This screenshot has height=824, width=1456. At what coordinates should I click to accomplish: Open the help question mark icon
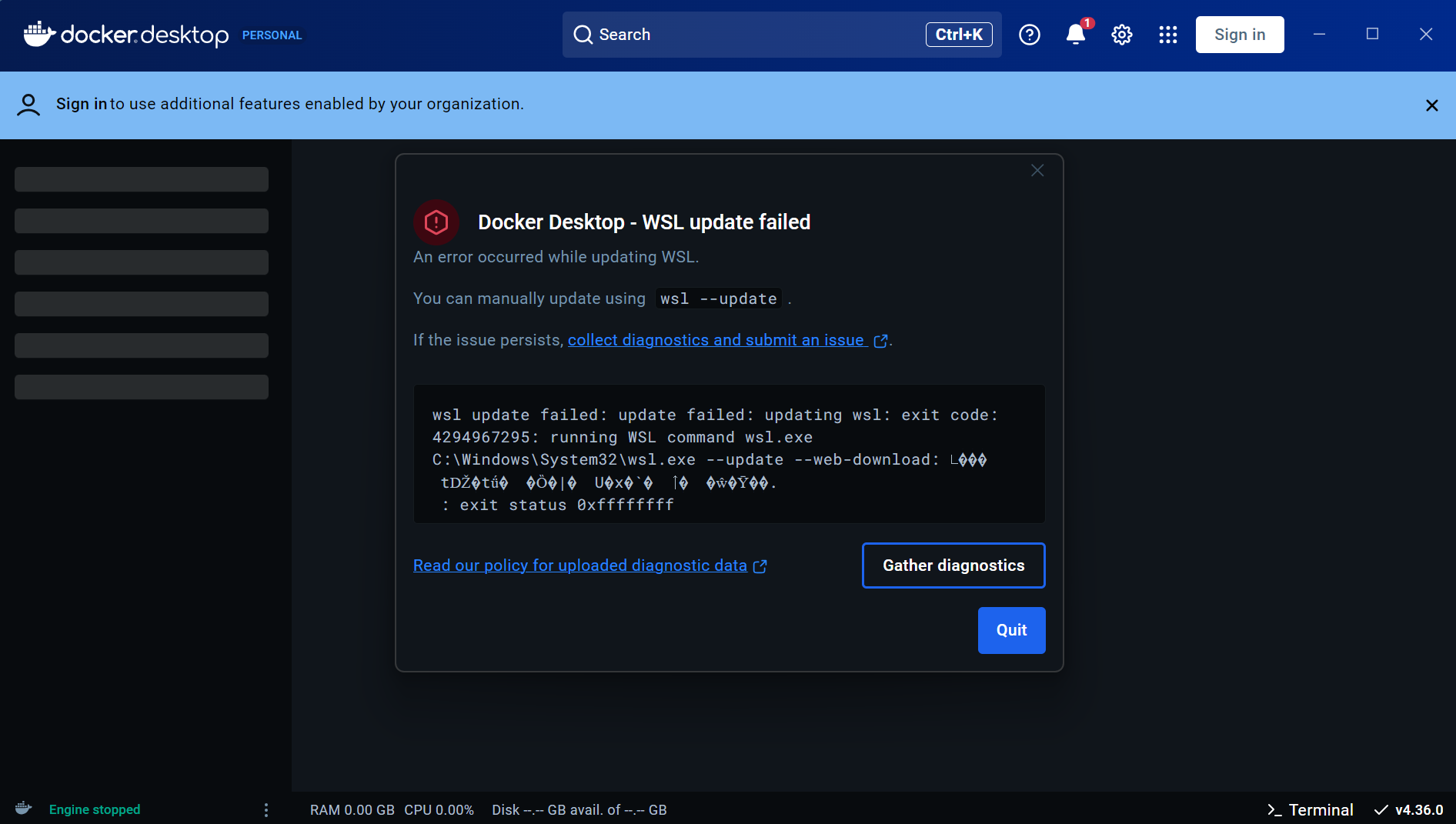tap(1030, 35)
